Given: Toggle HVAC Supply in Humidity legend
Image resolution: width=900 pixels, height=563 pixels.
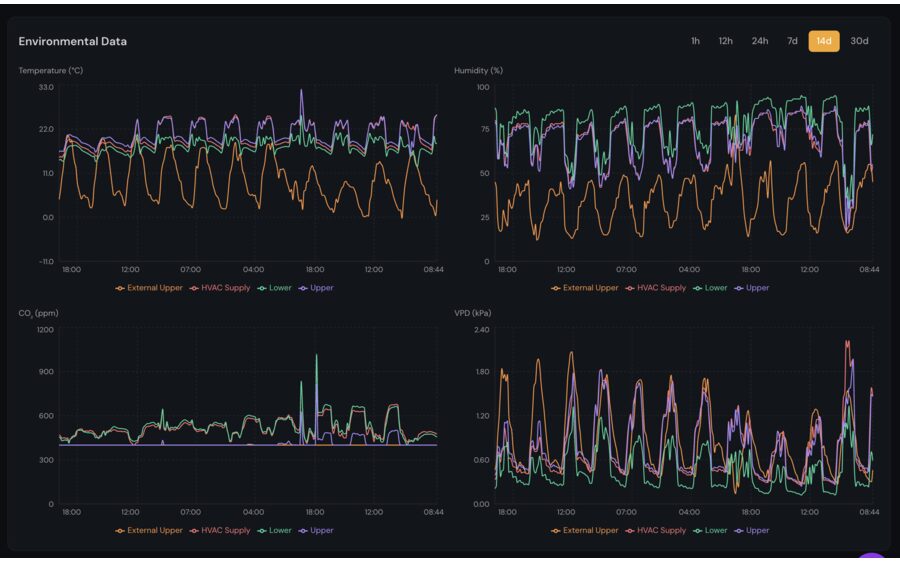Looking at the screenshot, I should pyautogui.click(x=655, y=288).
